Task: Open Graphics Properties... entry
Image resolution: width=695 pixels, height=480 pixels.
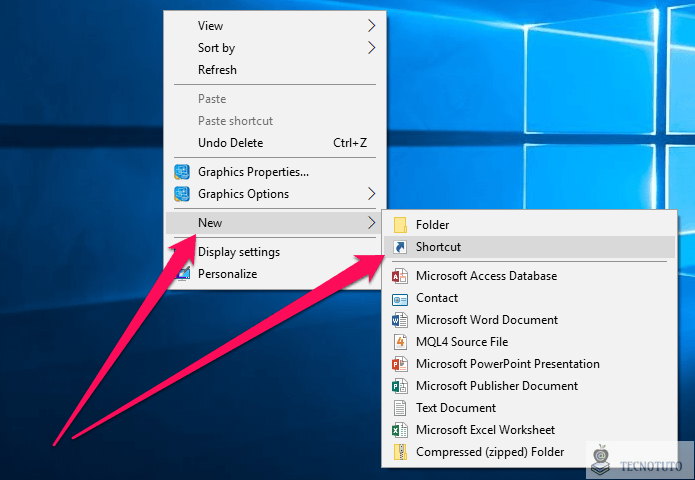Action: pos(275,172)
